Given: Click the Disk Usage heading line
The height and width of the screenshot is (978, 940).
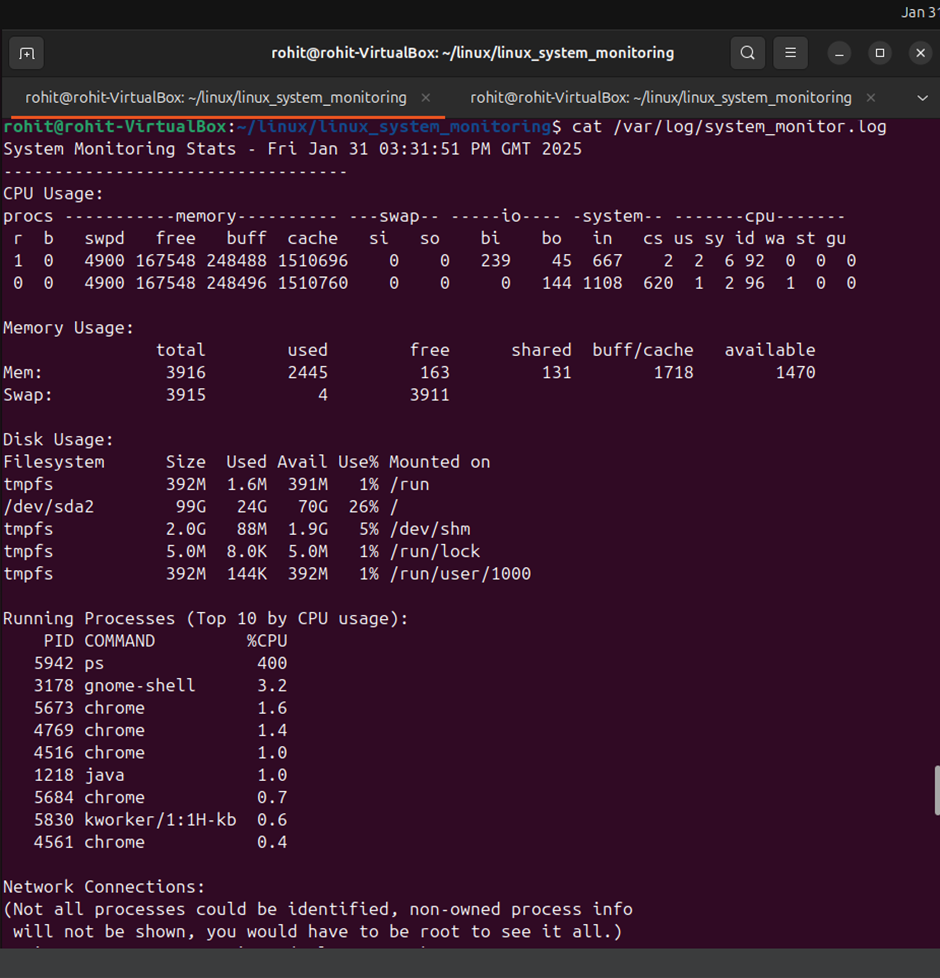Looking at the screenshot, I should click(x=57, y=439).
